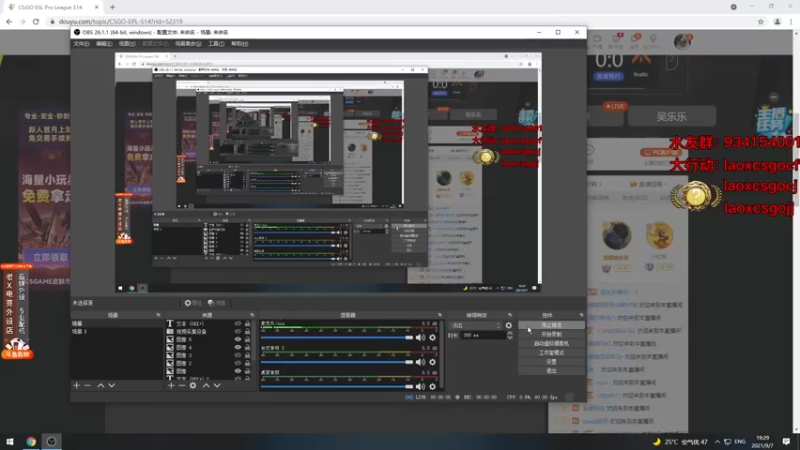This screenshot has height=450, width=800.
Task: Move the scene down in the Scenes list
Action: [x=112, y=386]
